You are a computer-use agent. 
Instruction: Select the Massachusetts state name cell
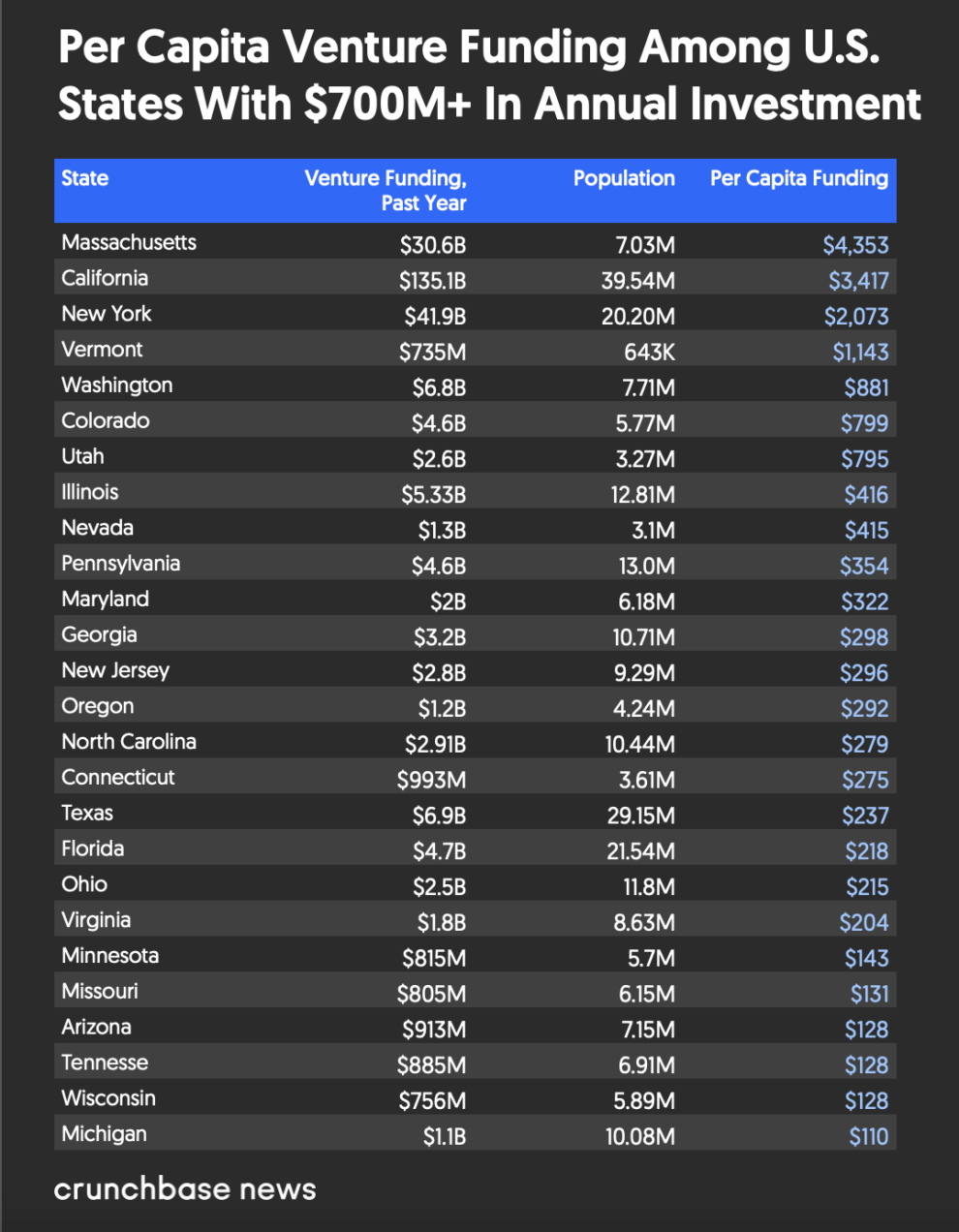point(129,242)
